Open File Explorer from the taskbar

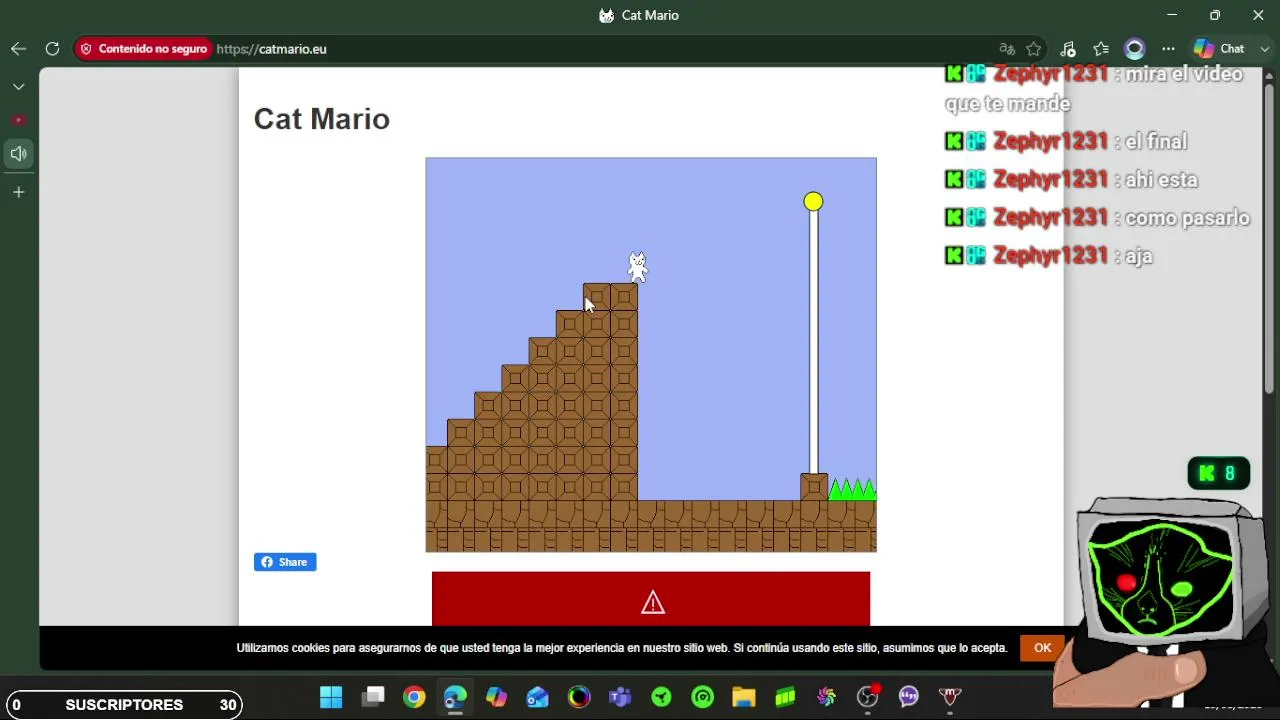pos(743,697)
